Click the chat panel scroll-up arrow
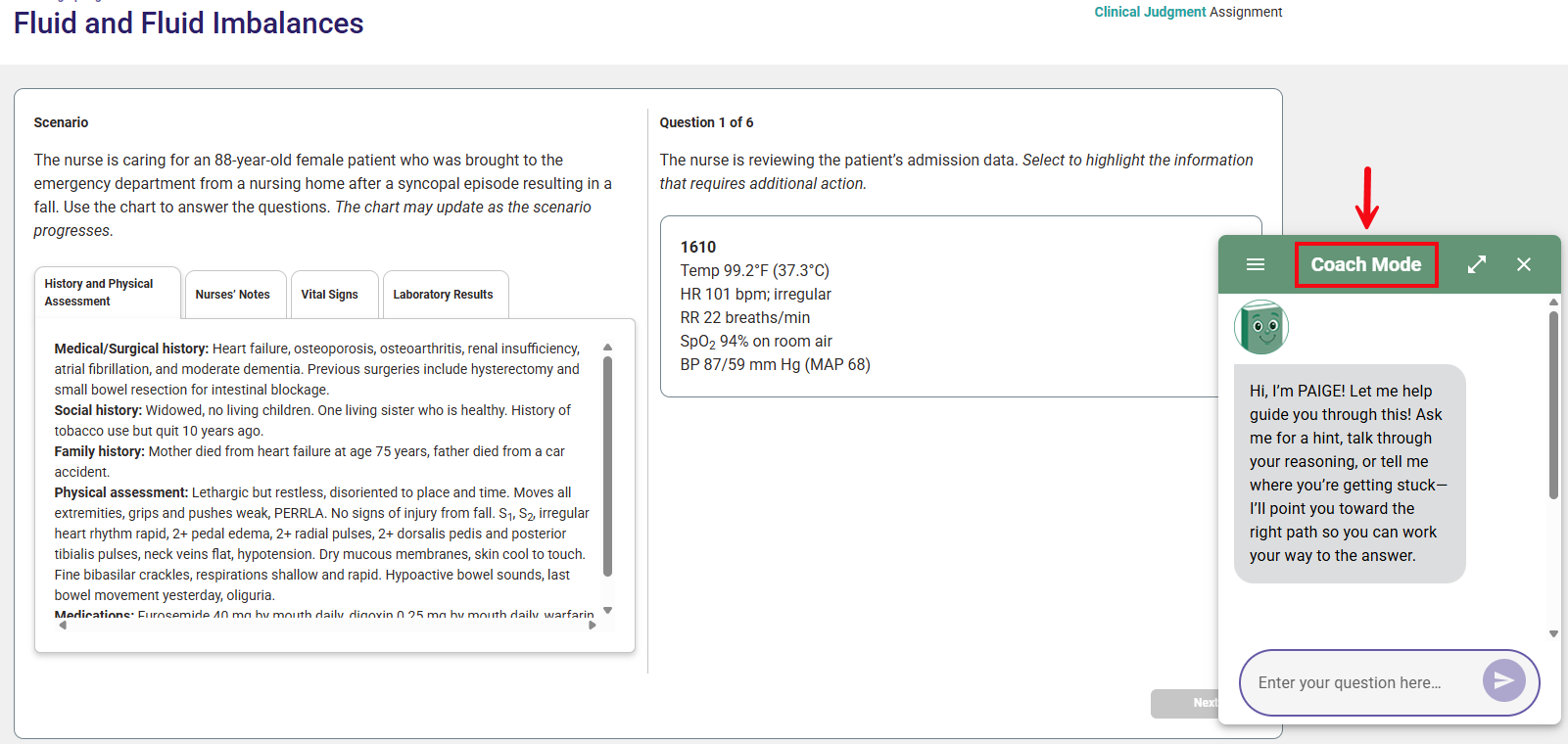Screen dimensions: 1568x744 point(1553,302)
